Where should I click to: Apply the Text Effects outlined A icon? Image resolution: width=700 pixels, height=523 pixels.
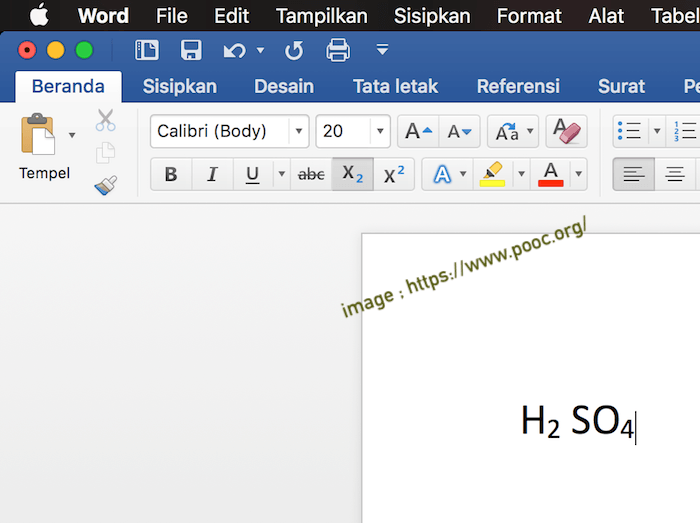click(442, 174)
